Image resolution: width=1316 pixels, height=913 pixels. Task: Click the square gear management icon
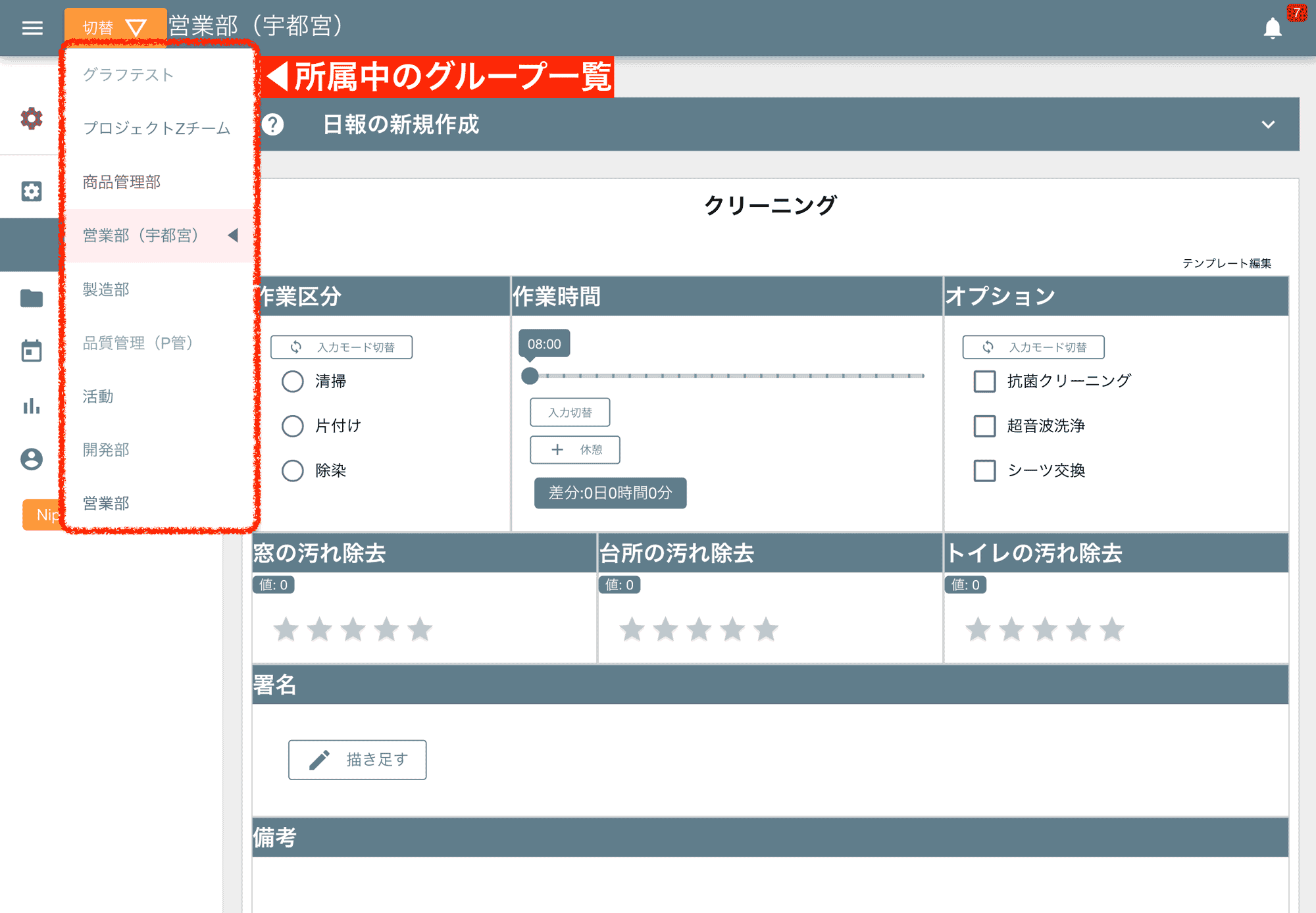32,191
